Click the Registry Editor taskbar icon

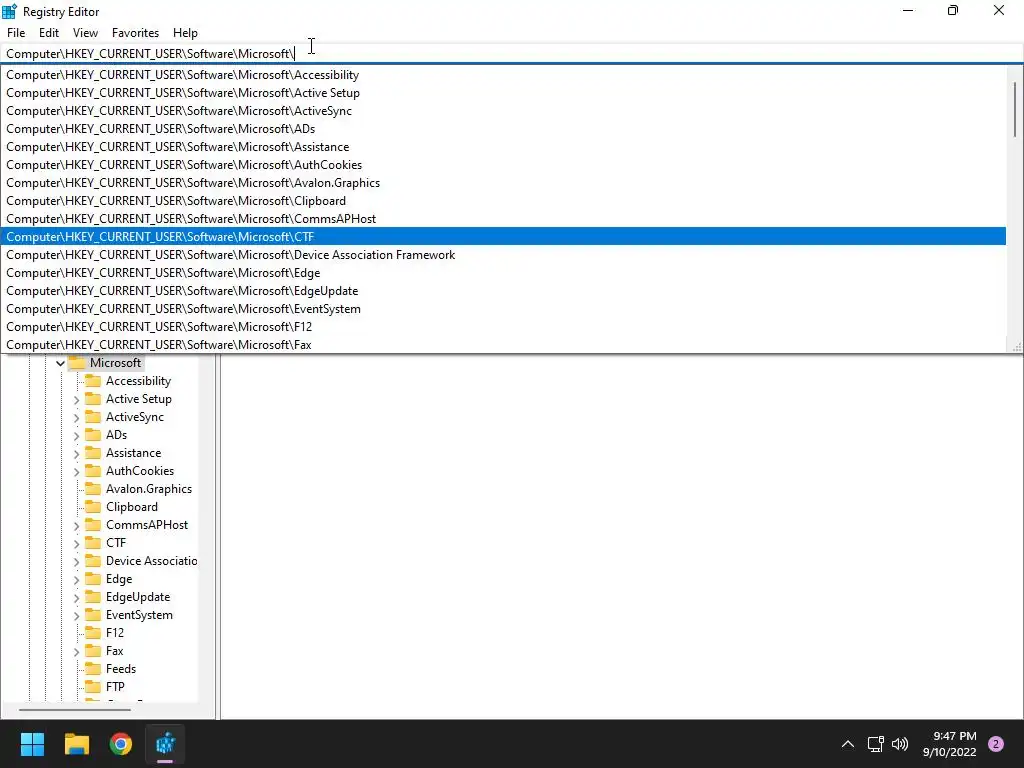(165, 744)
